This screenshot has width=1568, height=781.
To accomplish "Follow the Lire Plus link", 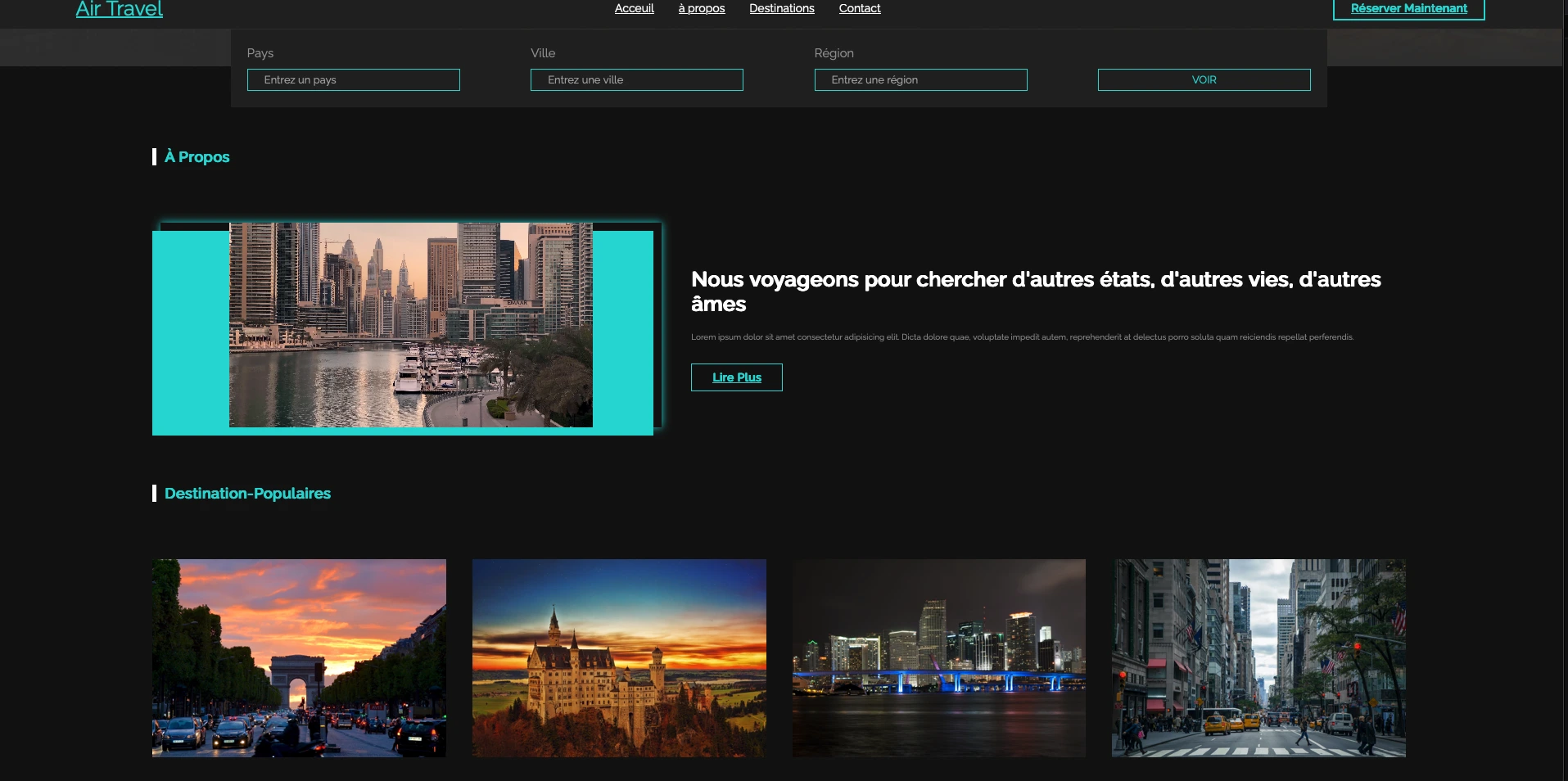I will click(x=736, y=377).
